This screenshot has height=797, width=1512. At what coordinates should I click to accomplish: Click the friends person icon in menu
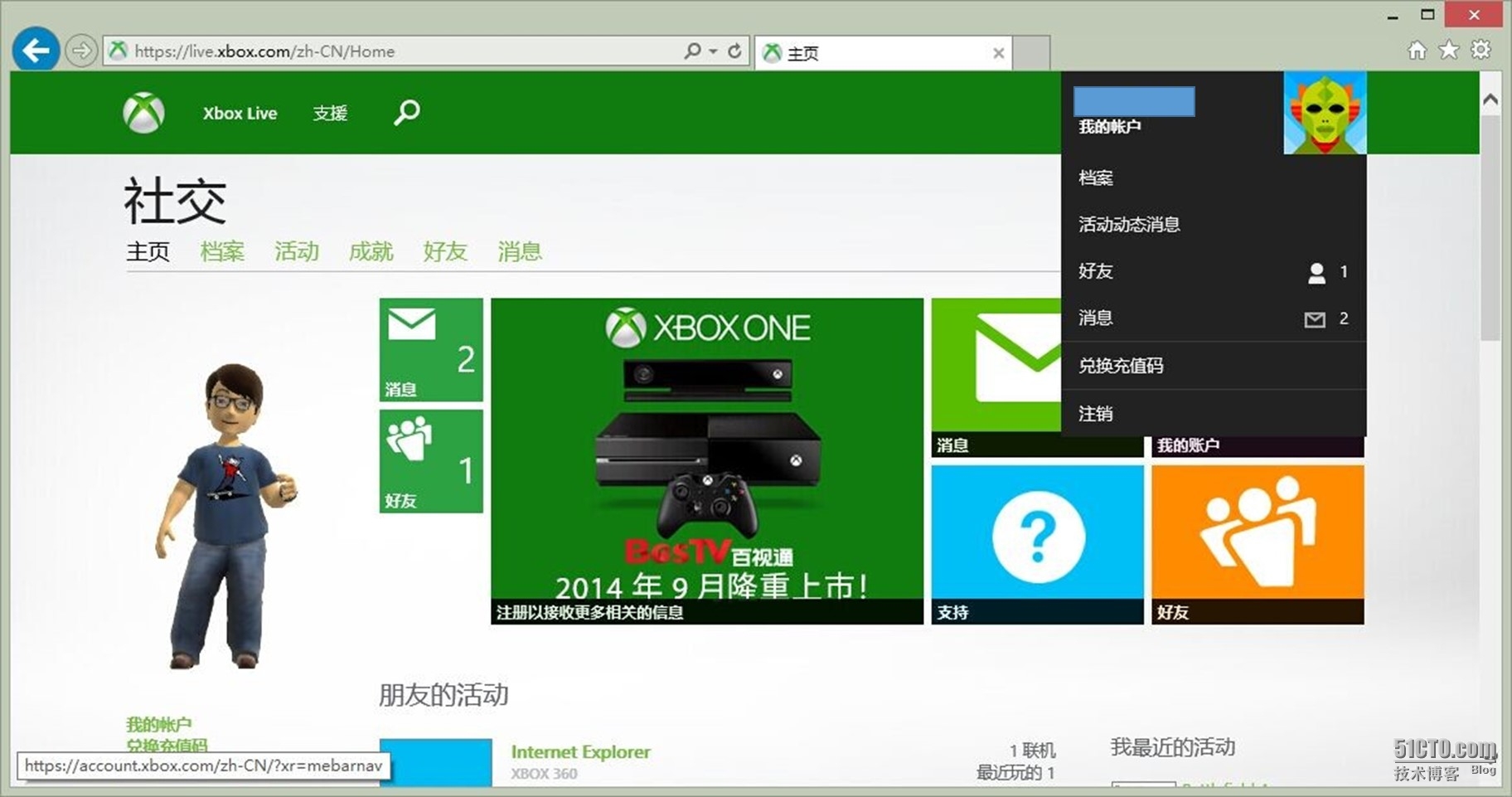click(1316, 273)
